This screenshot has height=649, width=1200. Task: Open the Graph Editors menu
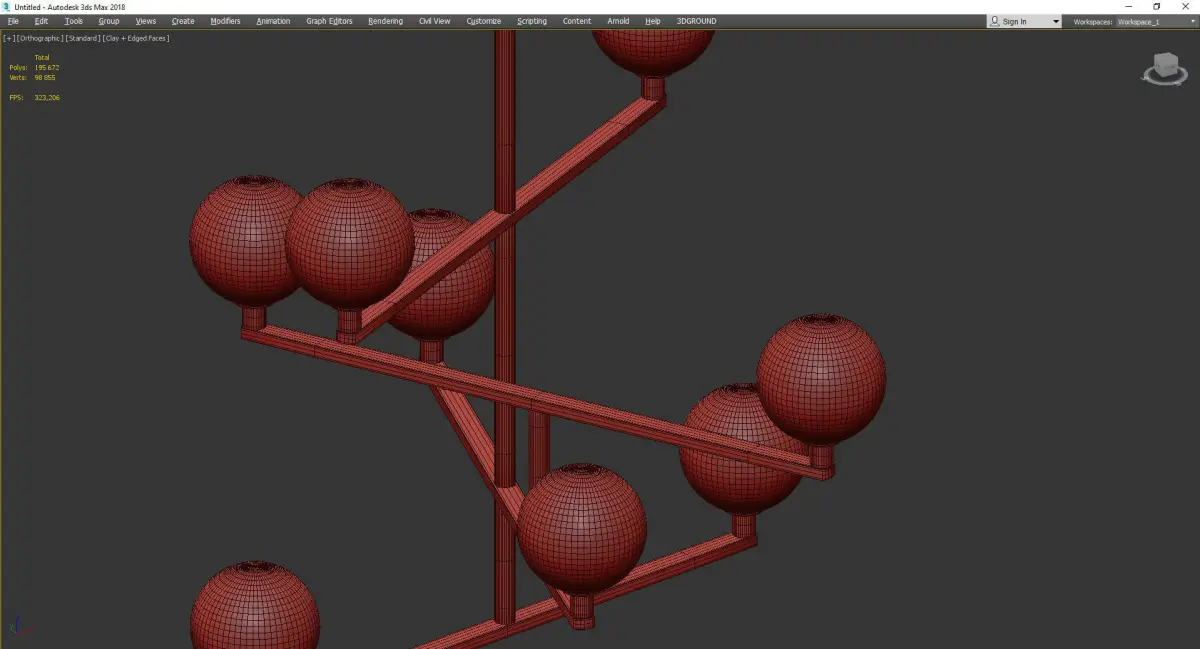(329, 21)
